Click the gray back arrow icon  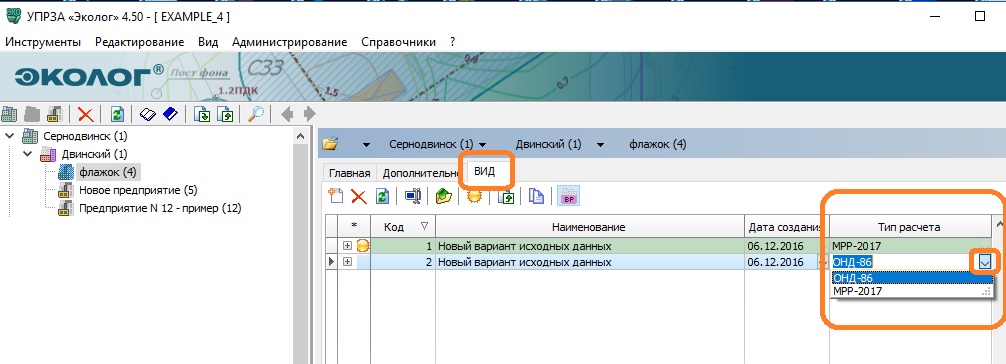click(x=287, y=115)
